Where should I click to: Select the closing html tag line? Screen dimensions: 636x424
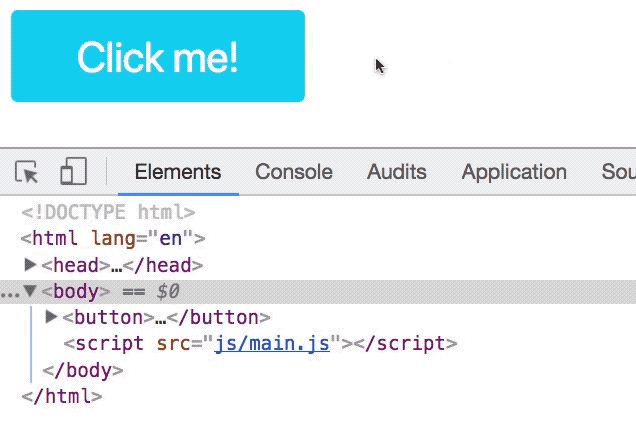pyautogui.click(x=62, y=396)
